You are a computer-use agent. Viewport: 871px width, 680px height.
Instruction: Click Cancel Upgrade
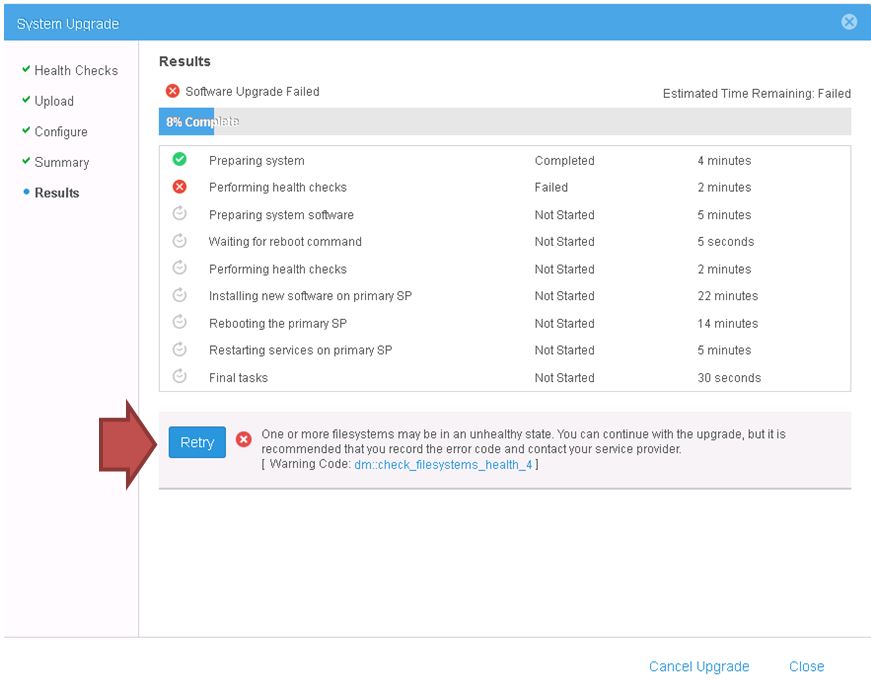click(x=699, y=666)
